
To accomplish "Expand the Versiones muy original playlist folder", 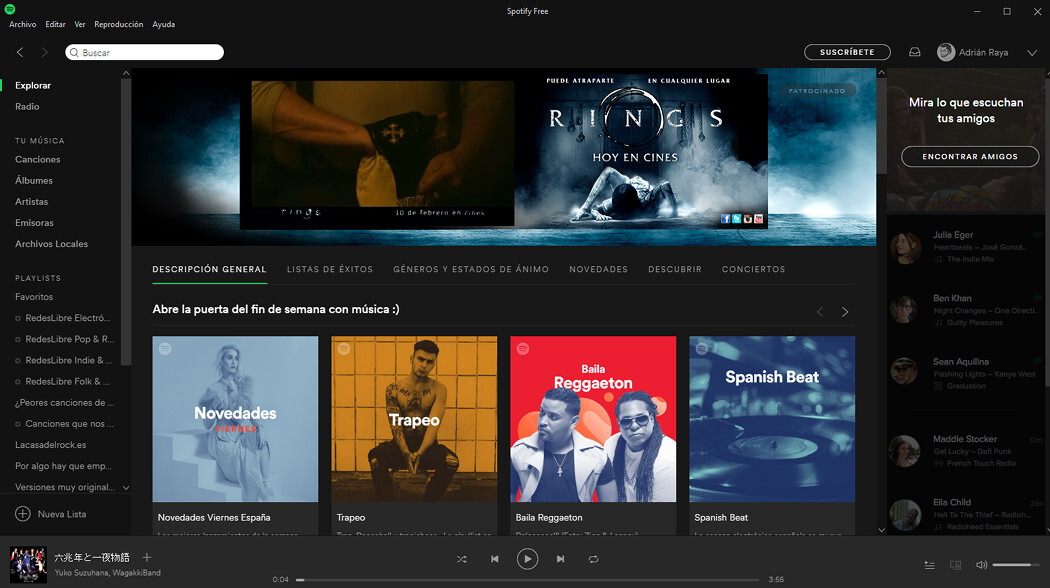I will point(126,486).
